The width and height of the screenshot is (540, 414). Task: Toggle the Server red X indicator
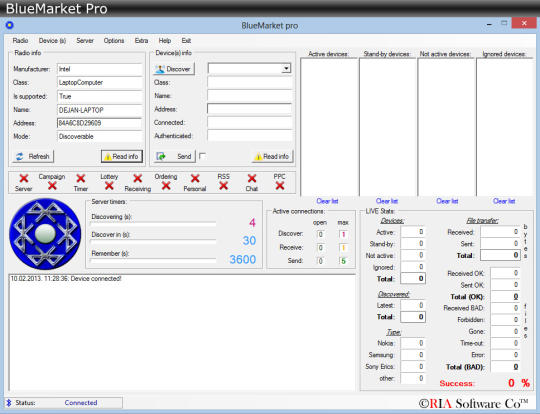pyautogui.click(x=24, y=178)
